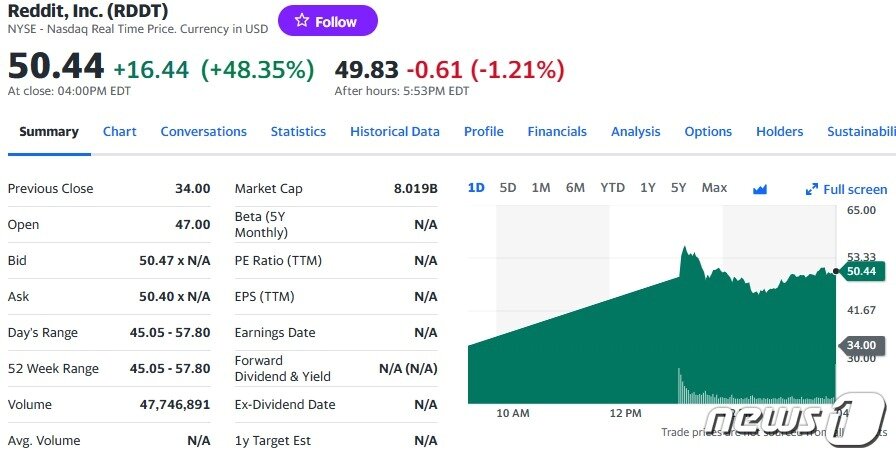The image size is (896, 459).
Task: Switch chart range to 1M
Action: [541, 188]
